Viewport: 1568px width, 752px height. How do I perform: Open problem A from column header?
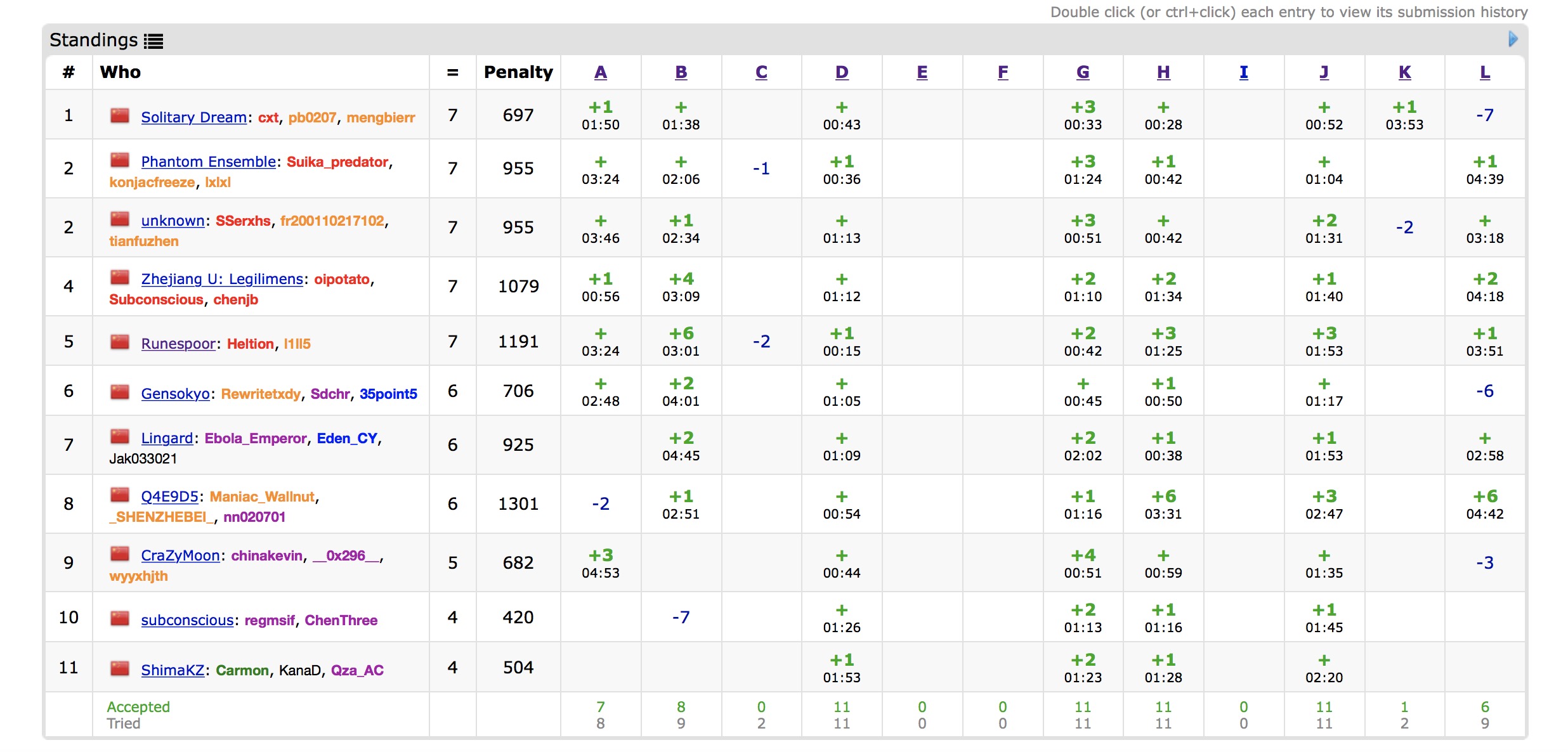tap(600, 72)
